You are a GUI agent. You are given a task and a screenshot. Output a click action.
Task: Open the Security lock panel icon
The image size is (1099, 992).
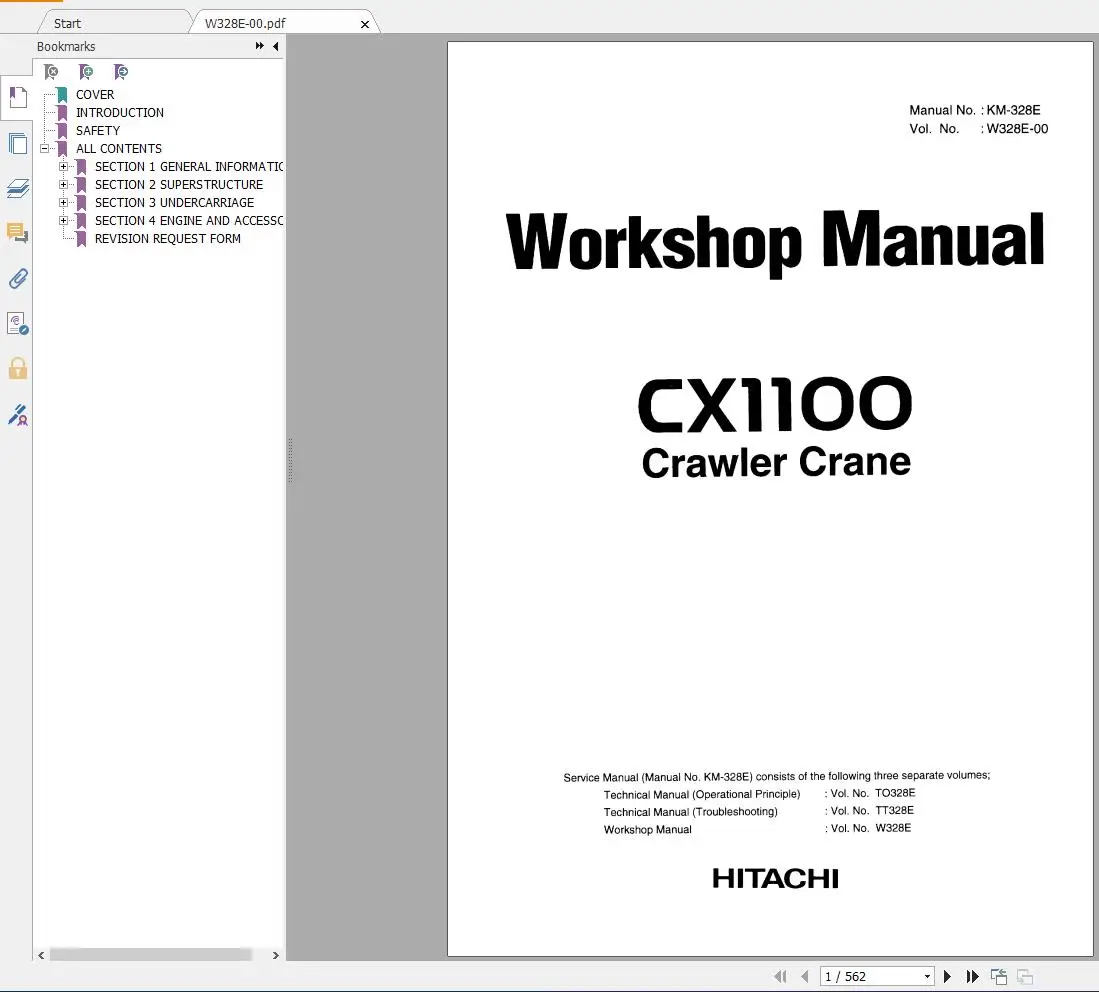[x=18, y=368]
